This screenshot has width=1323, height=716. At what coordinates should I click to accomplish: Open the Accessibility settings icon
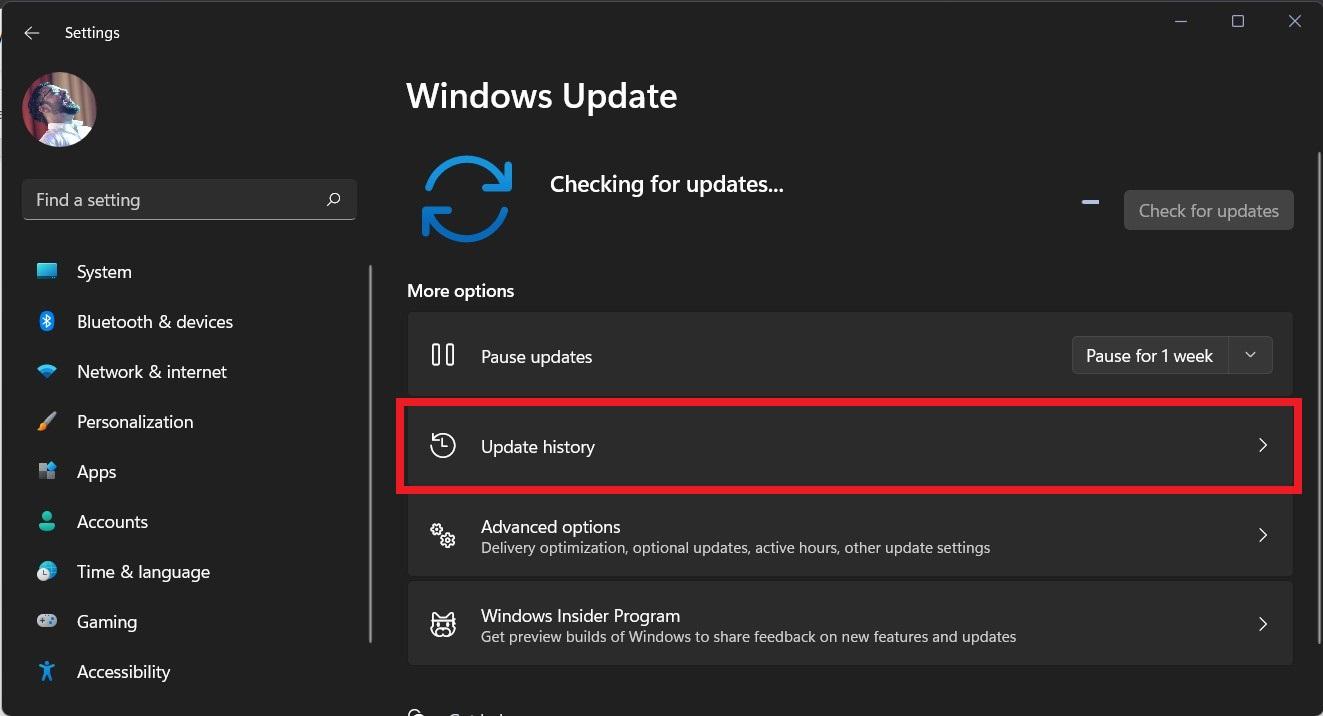click(x=46, y=671)
